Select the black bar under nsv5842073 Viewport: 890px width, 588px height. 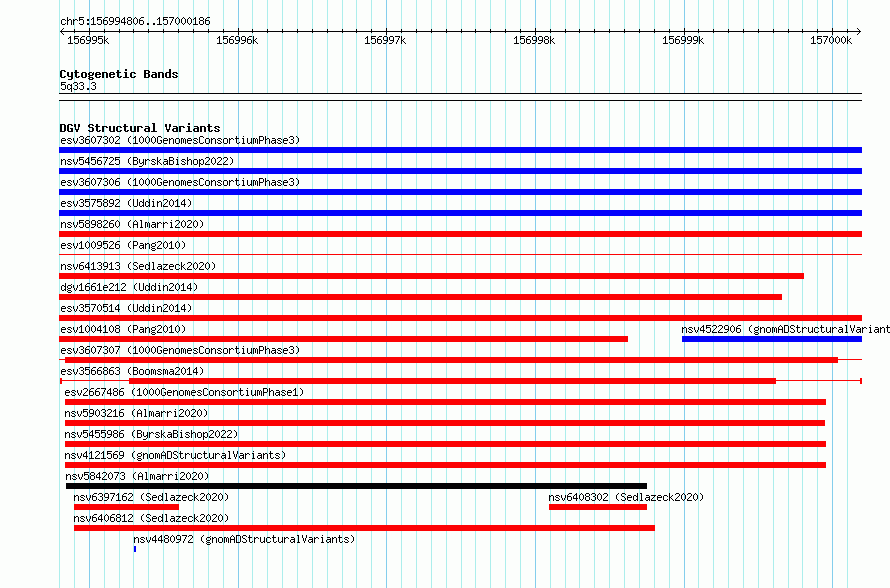click(356, 486)
